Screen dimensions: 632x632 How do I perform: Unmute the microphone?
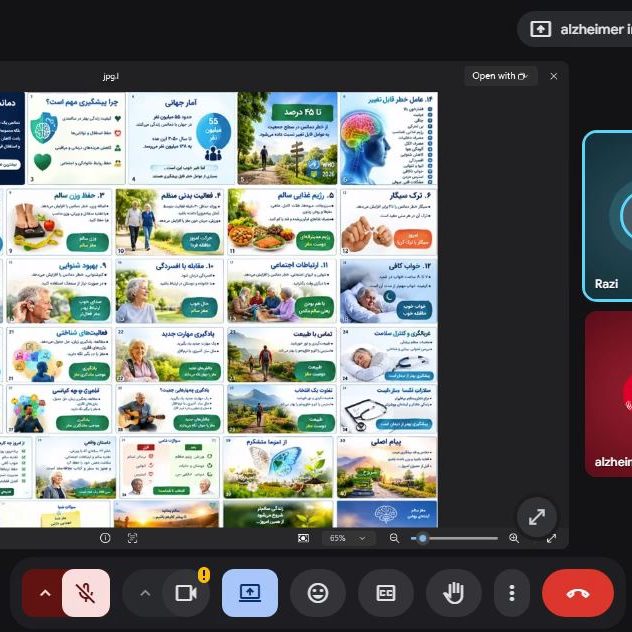(x=86, y=593)
